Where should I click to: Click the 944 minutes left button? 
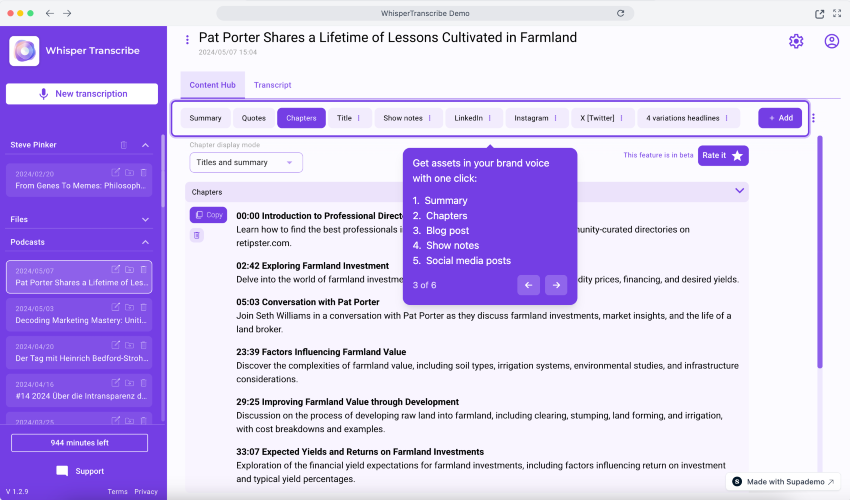[80, 443]
